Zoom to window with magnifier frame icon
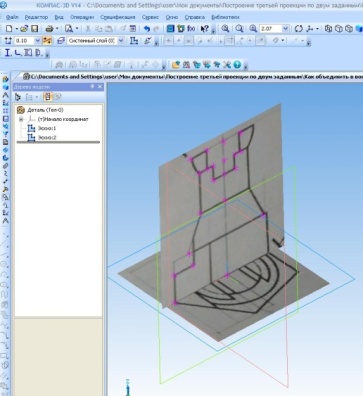The image size is (363, 396). coord(225,29)
